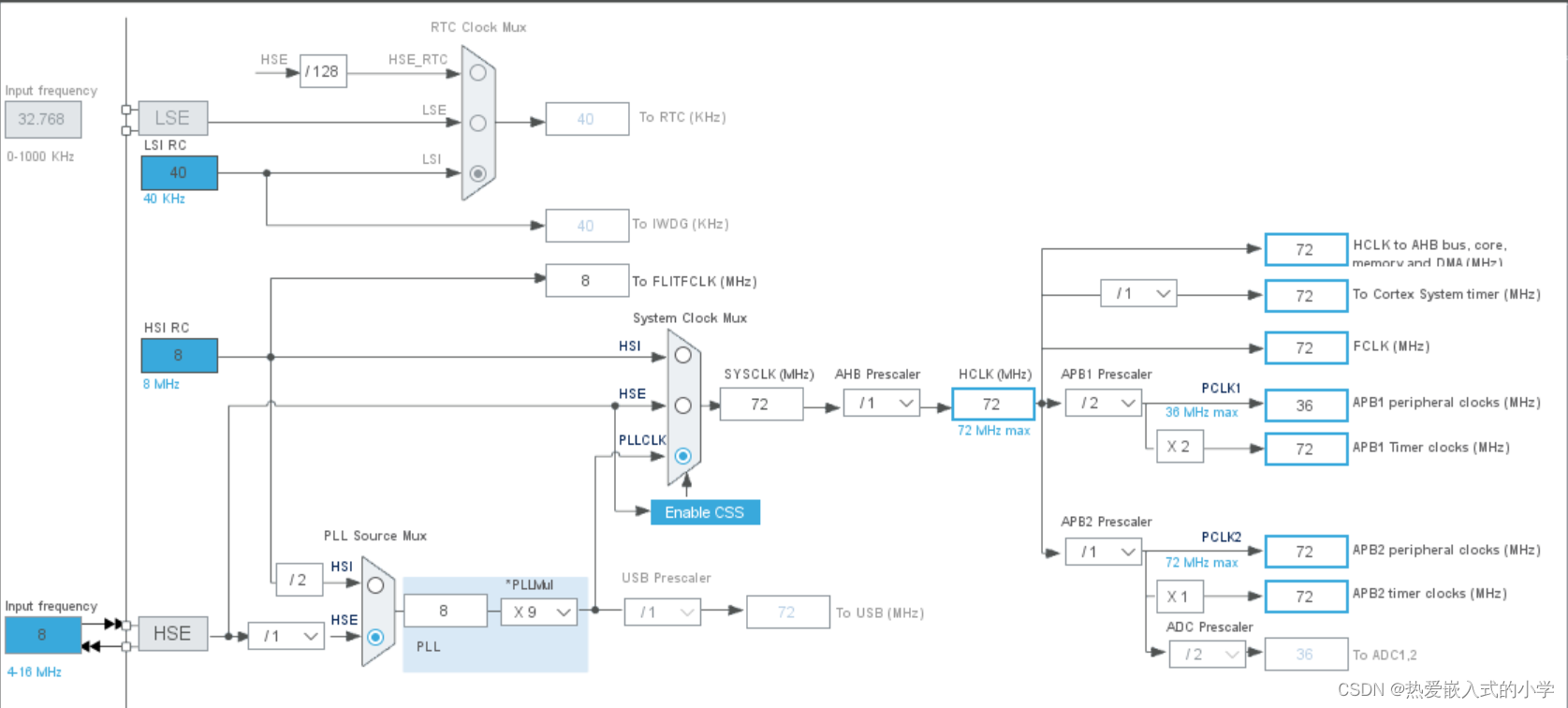Click the HSI /2 divider box

pyautogui.click(x=300, y=581)
